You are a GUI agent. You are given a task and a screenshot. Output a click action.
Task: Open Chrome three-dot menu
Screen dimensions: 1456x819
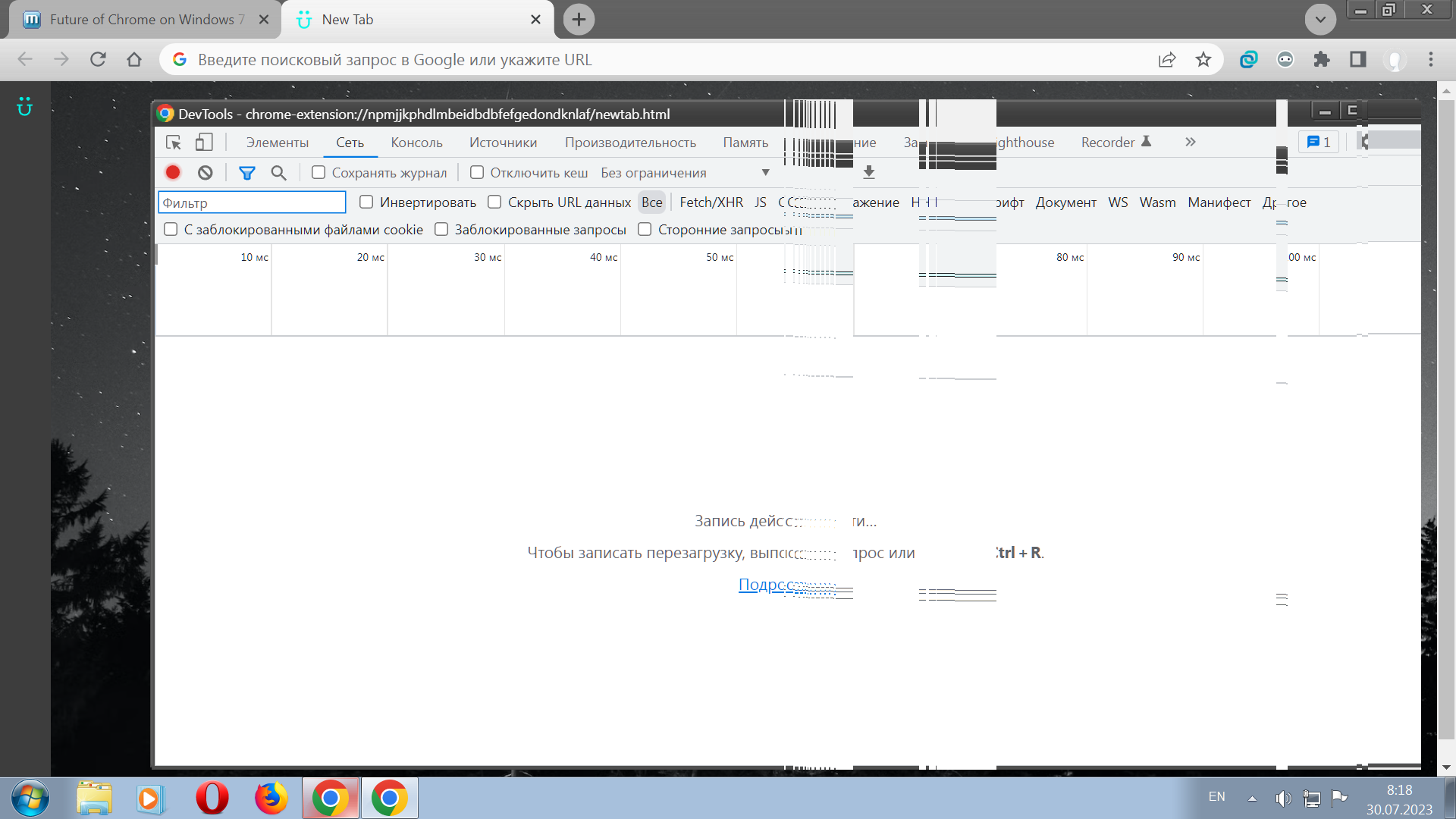tap(1431, 59)
